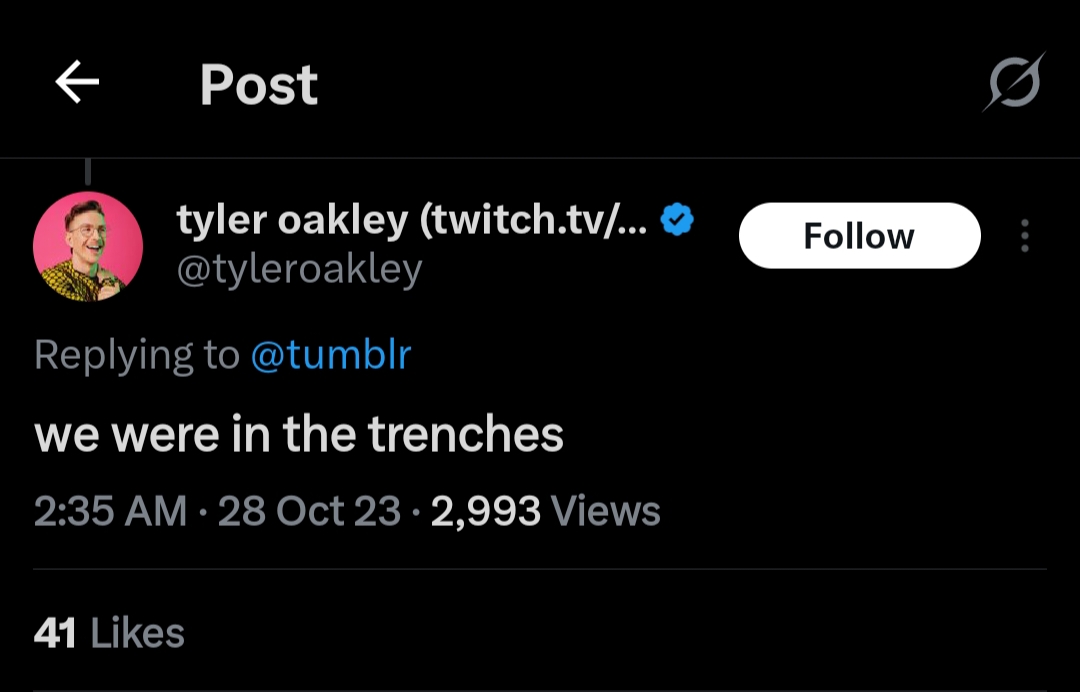This screenshot has height=692, width=1080.
Task: Tap the "Post" header title
Action: (x=258, y=84)
